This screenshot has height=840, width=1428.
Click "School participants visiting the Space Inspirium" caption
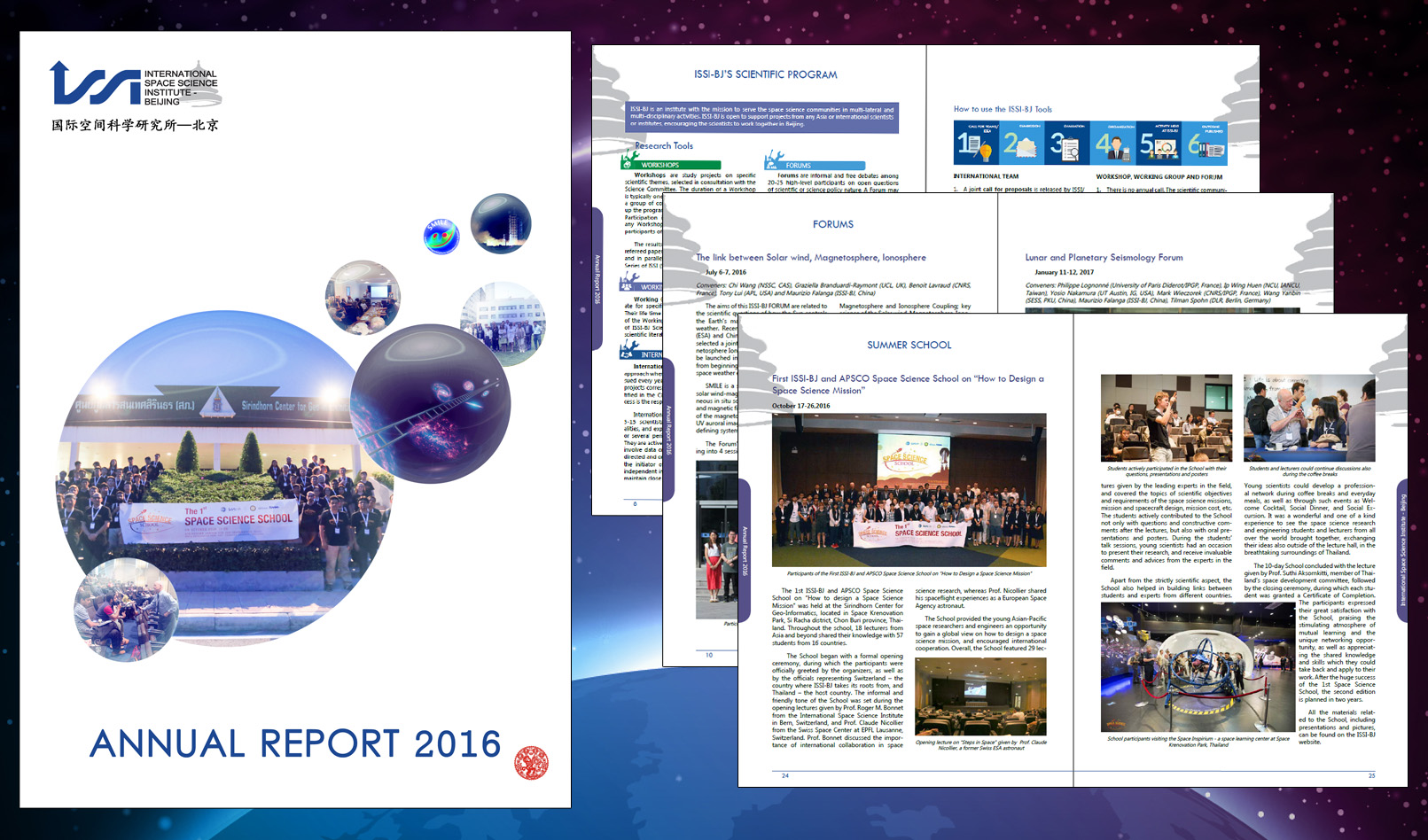point(1198,742)
